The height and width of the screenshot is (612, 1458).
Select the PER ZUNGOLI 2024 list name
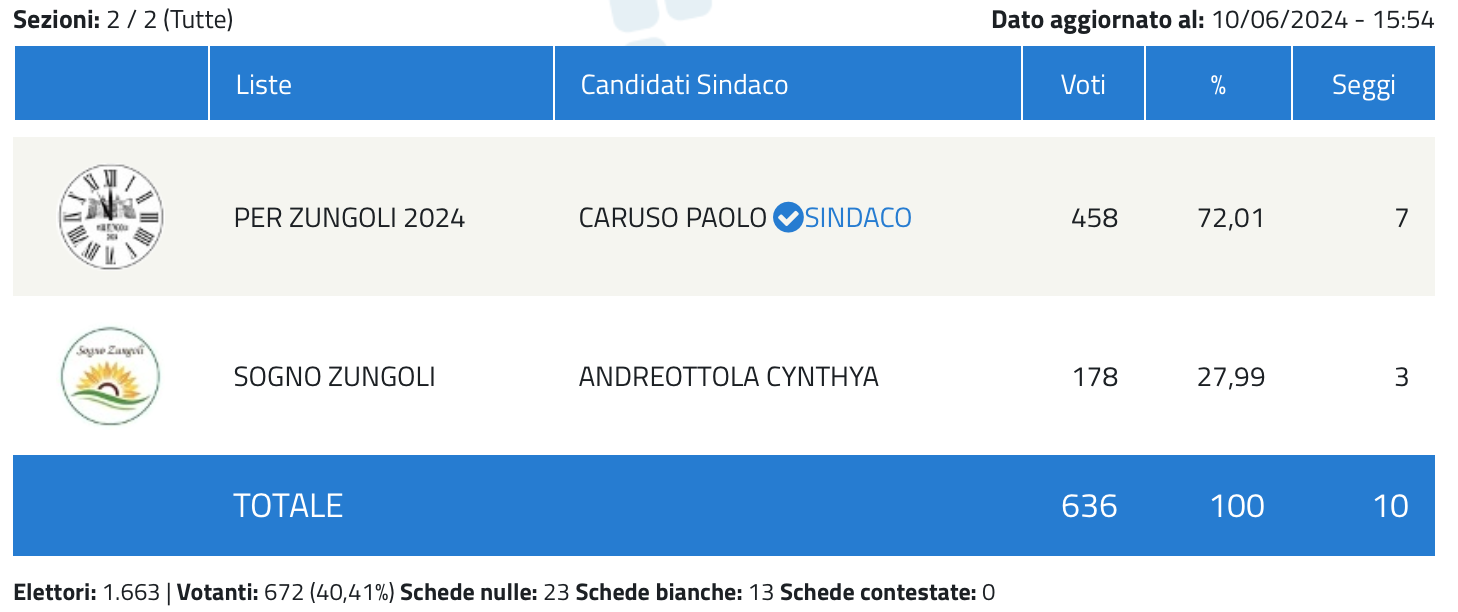click(x=349, y=217)
